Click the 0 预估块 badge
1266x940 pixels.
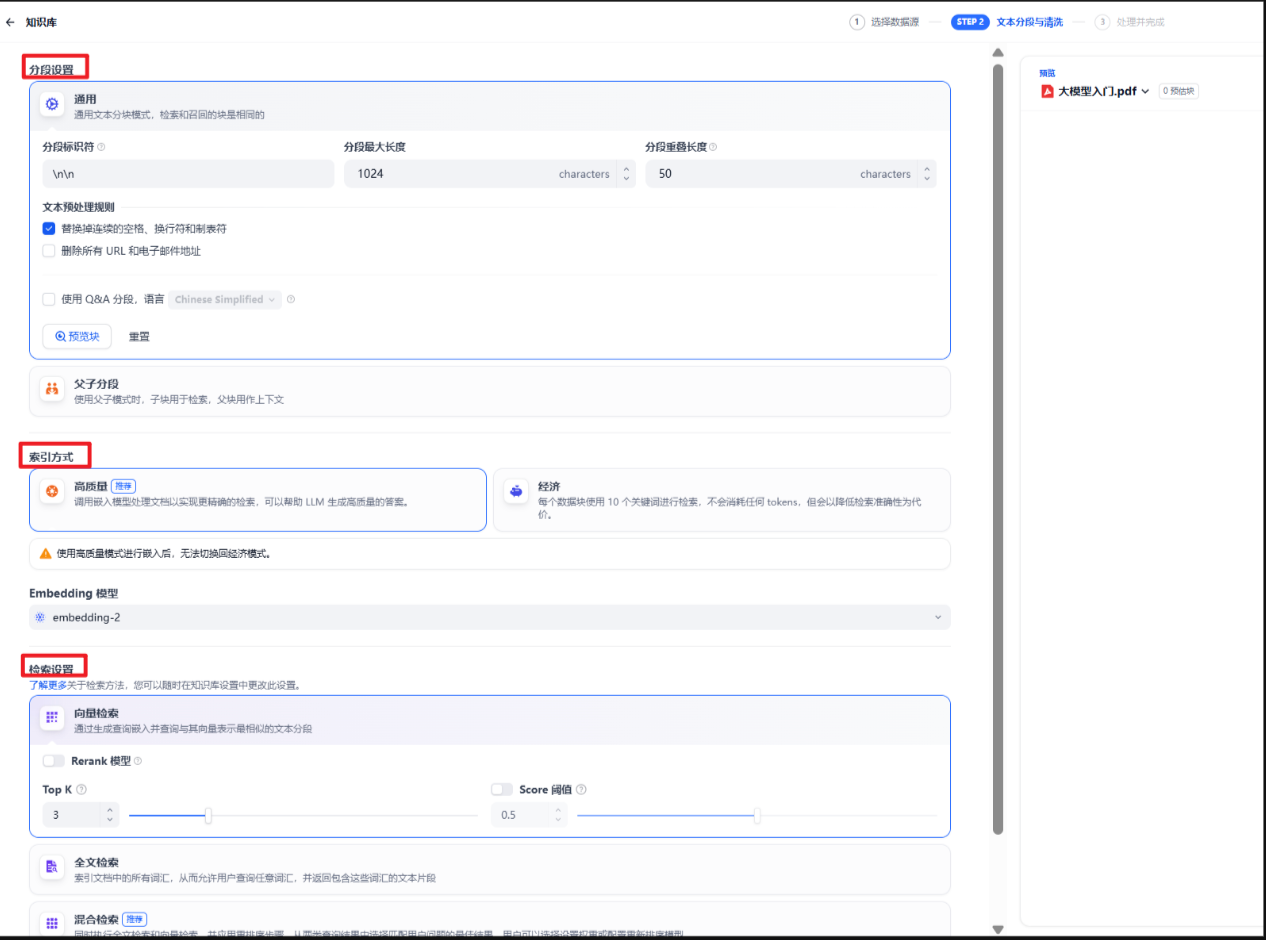coord(1180,91)
